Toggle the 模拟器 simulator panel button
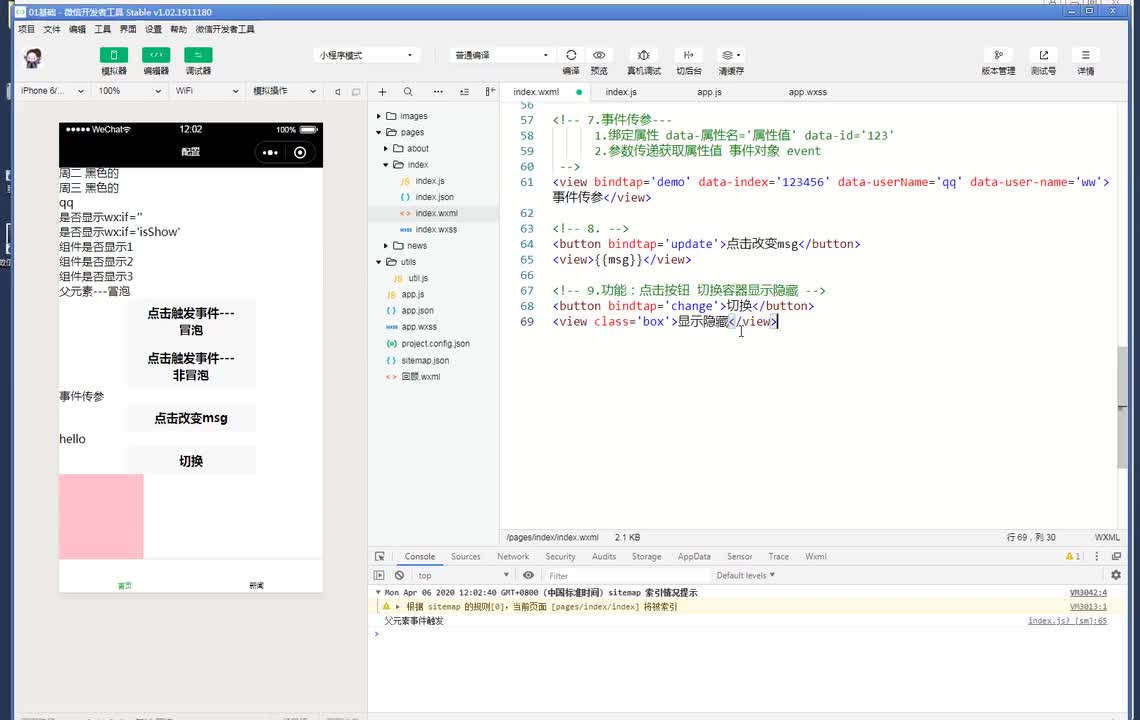The height and width of the screenshot is (720, 1140). click(113, 55)
